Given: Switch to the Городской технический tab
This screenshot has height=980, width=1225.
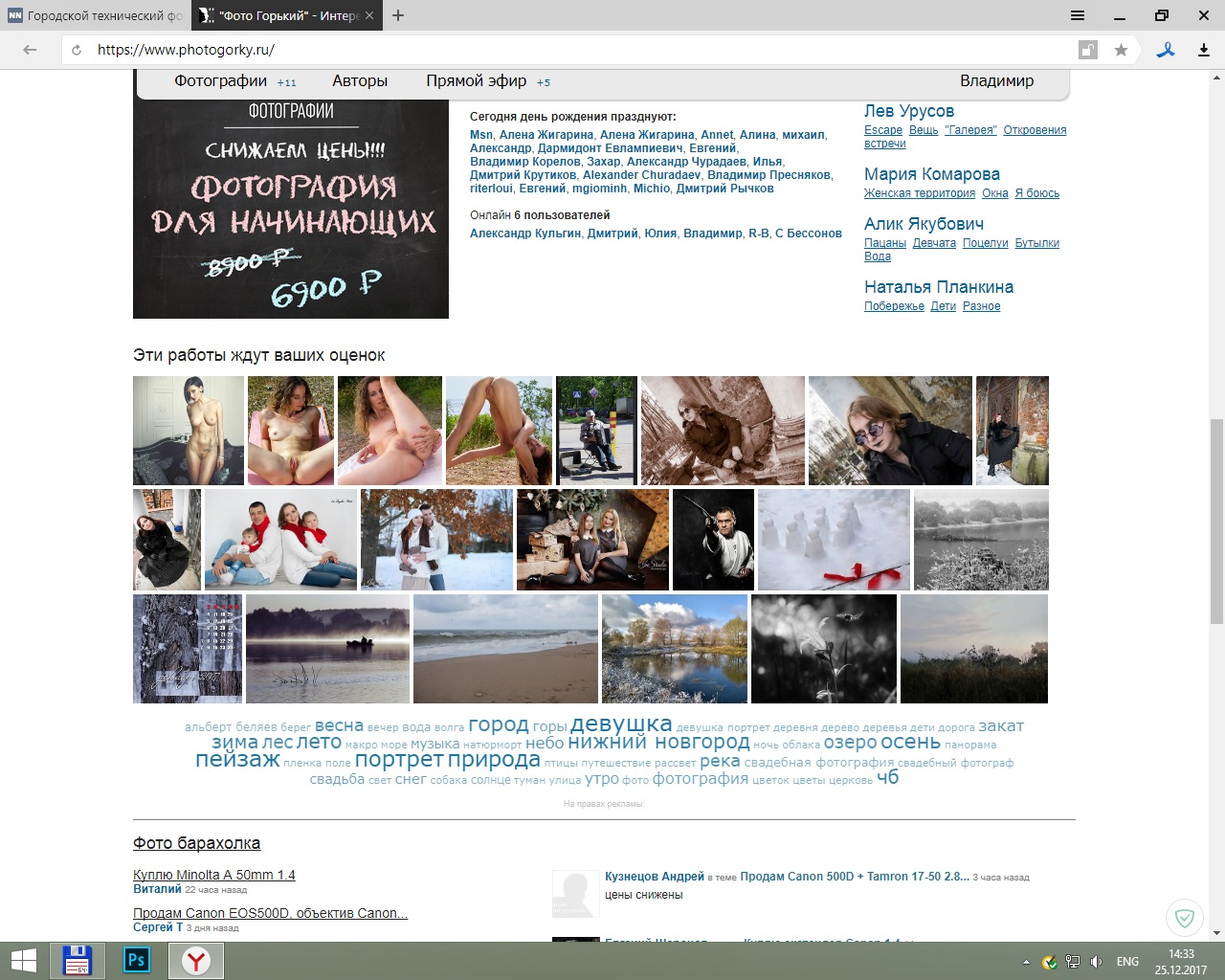Looking at the screenshot, I should pyautogui.click(x=96, y=15).
